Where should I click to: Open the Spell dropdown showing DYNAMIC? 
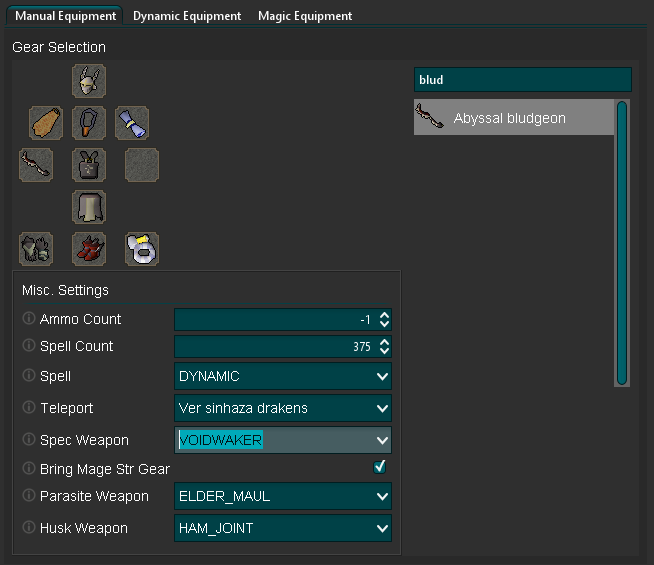tap(283, 376)
